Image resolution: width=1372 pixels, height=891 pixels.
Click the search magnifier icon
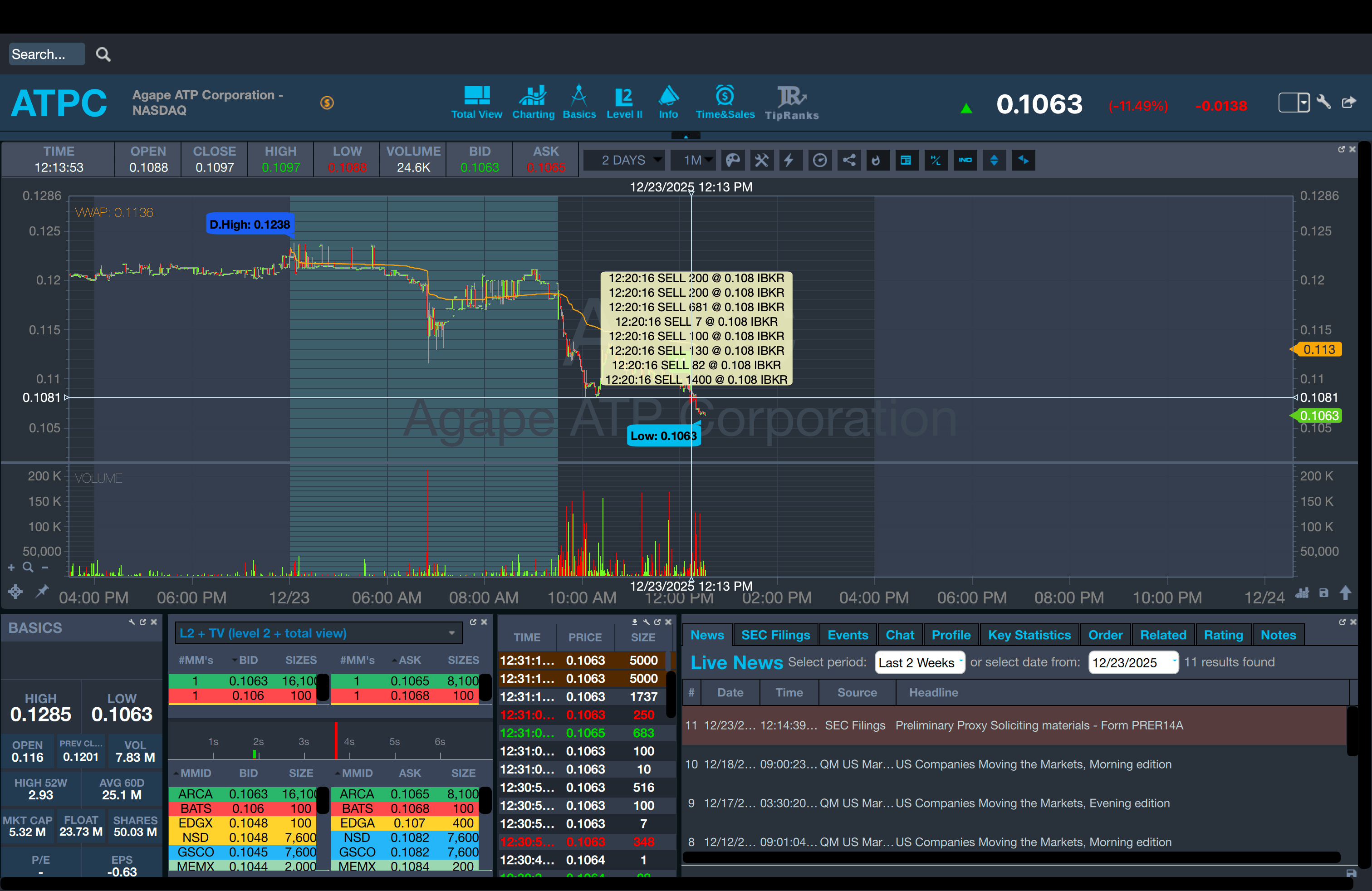(x=103, y=54)
